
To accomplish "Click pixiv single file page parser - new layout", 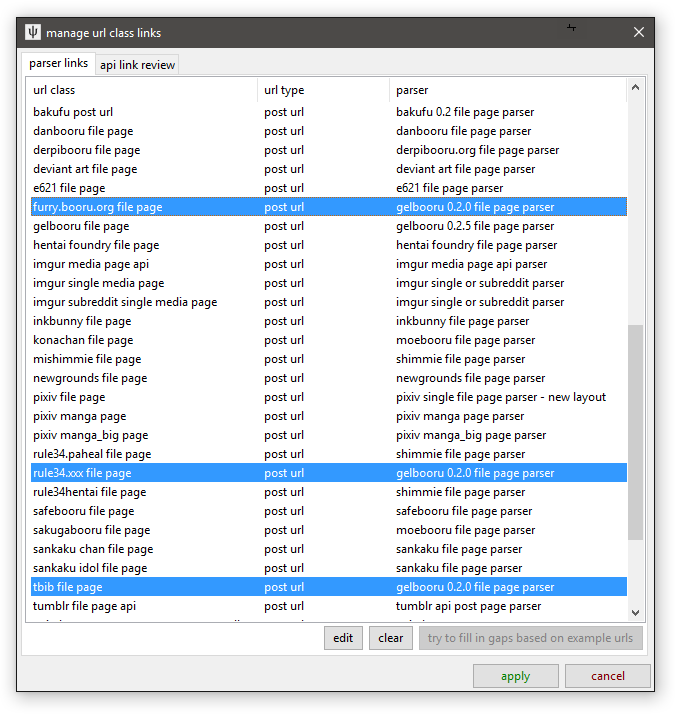I will [501, 397].
